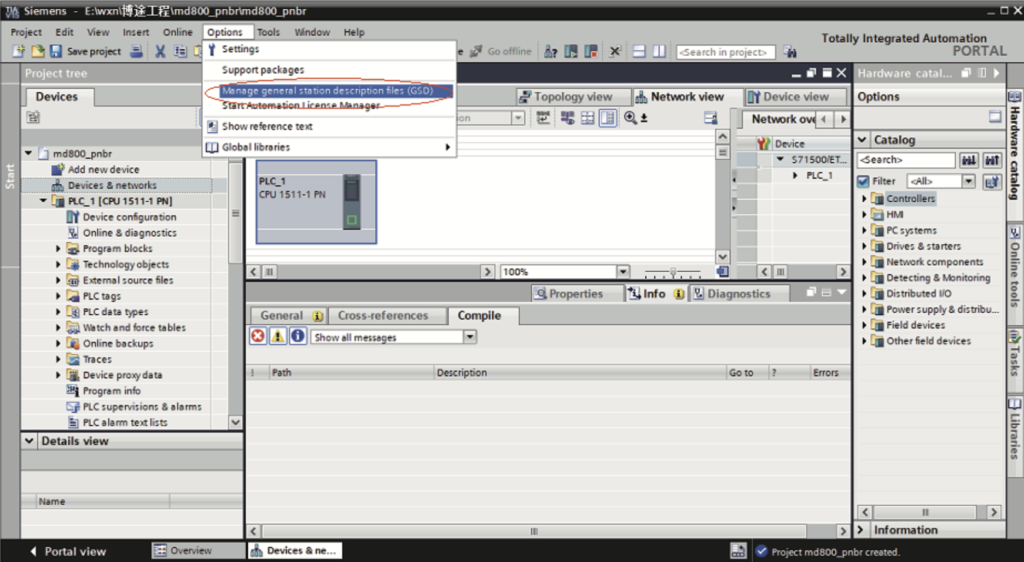Click the Cut scissors icon in toolbar
Screen dimensions: 1024x562
[160, 52]
